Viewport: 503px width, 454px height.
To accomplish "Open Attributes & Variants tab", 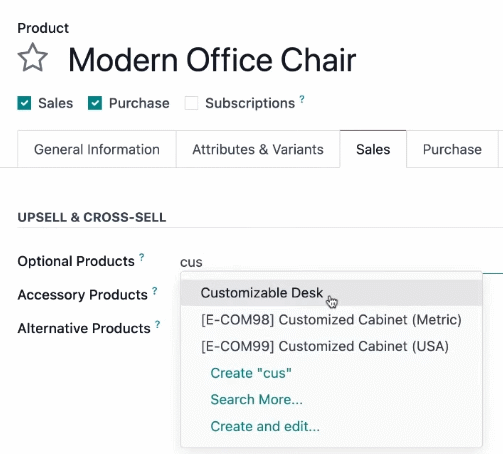I will point(258,149).
